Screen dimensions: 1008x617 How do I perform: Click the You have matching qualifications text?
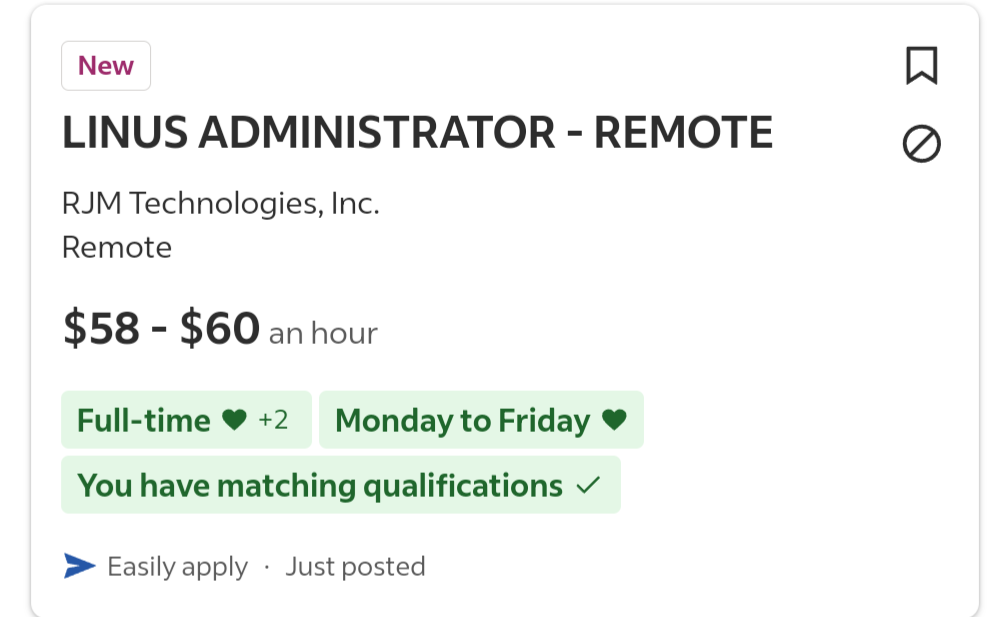pos(320,486)
